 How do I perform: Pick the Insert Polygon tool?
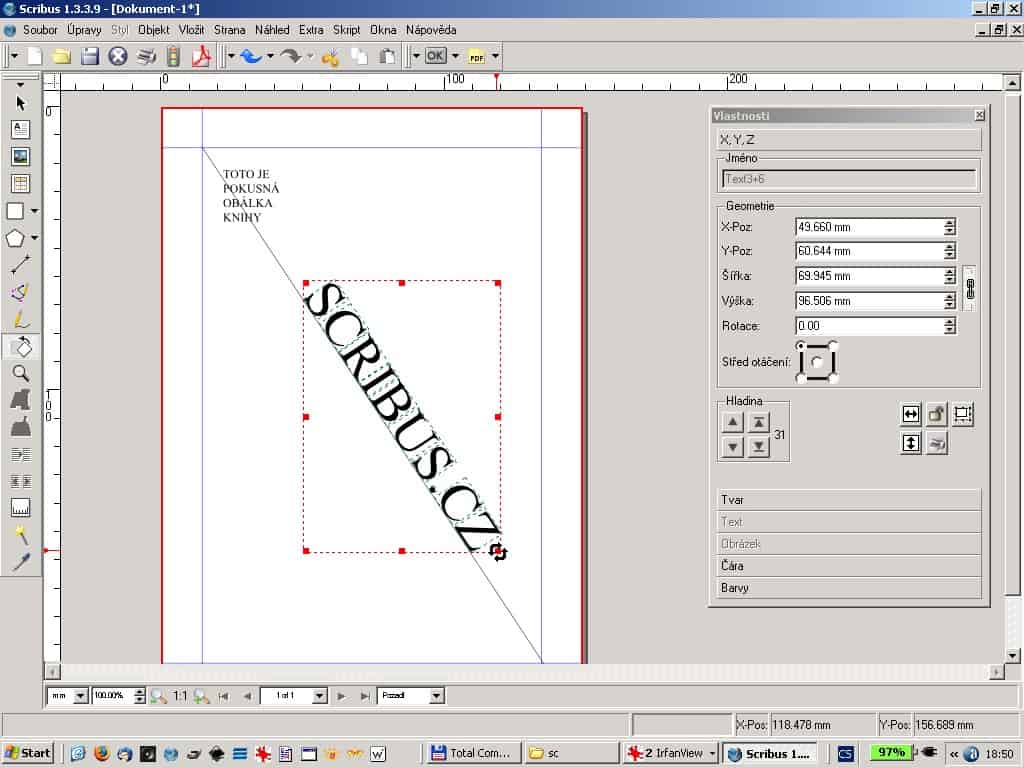pyautogui.click(x=15, y=238)
